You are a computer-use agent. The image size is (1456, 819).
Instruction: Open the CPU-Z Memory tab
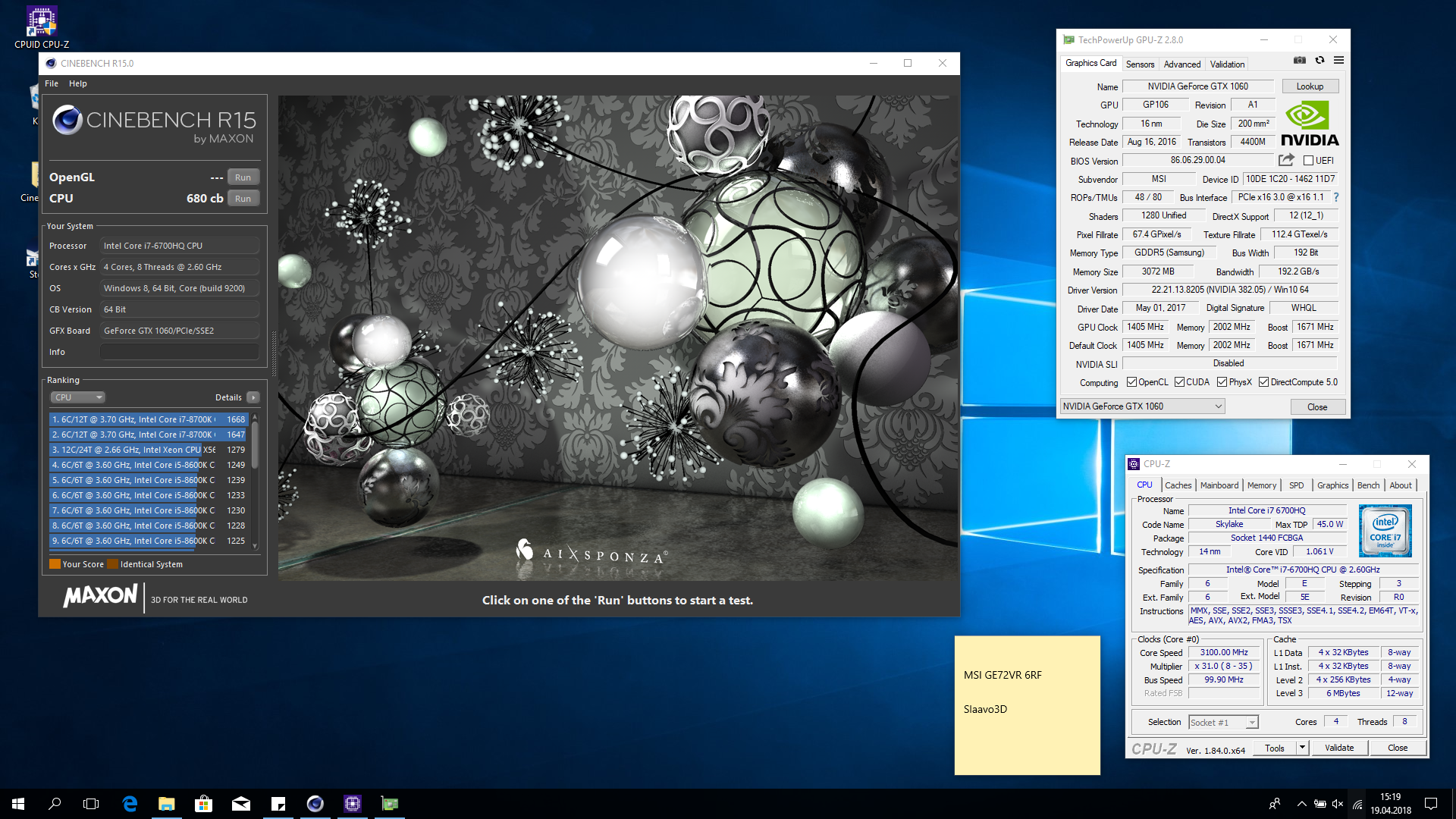1262,485
